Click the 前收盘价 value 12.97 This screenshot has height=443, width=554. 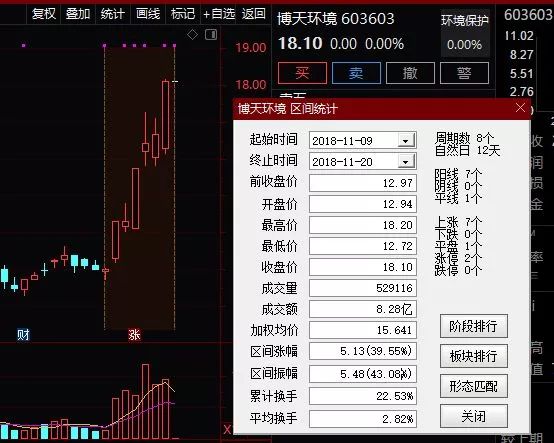tap(363, 183)
